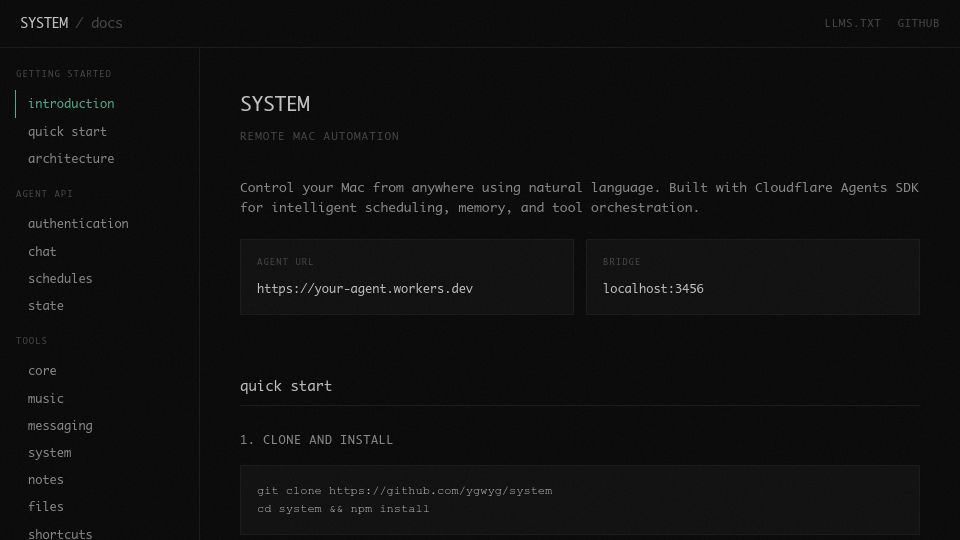Click the SYSTEM page title
960x540 pixels.
tap(275, 103)
